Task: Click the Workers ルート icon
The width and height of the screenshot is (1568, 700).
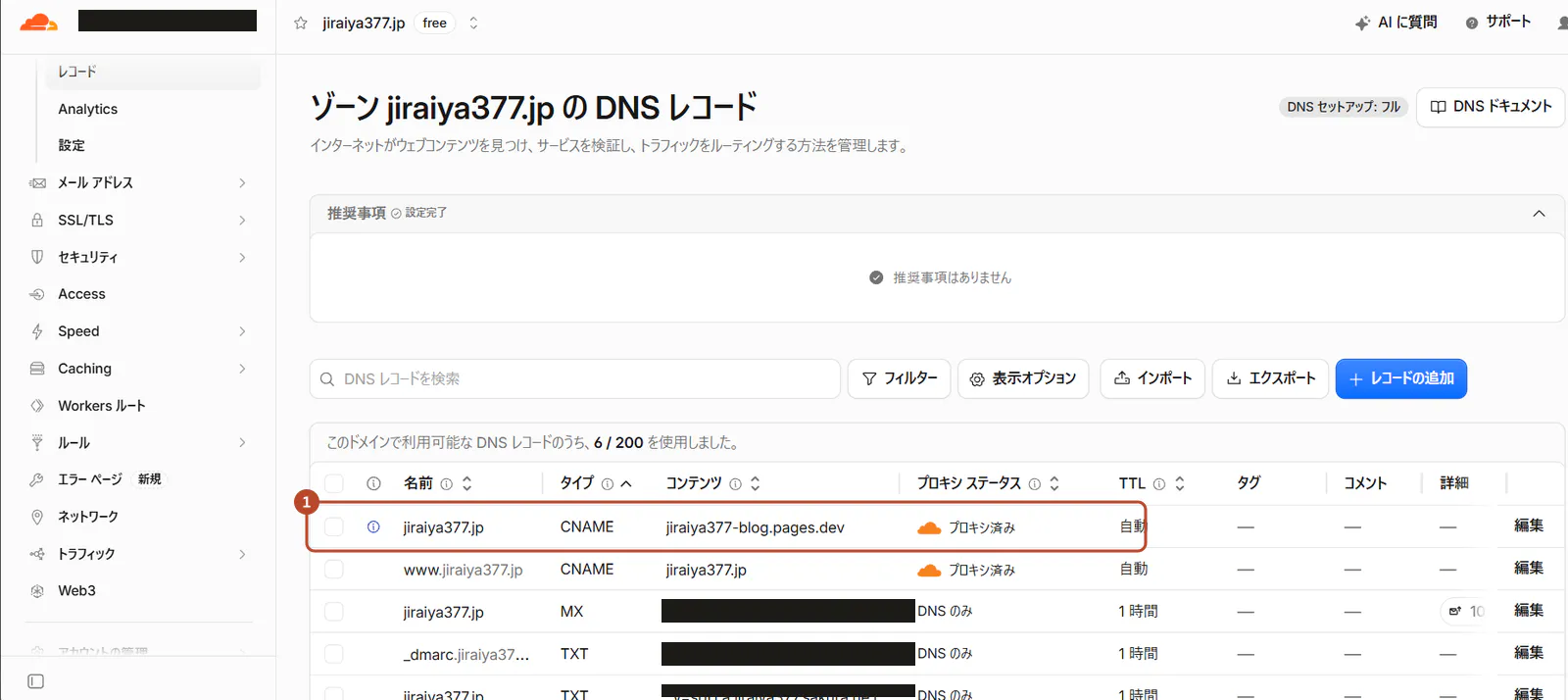Action: tap(37, 406)
